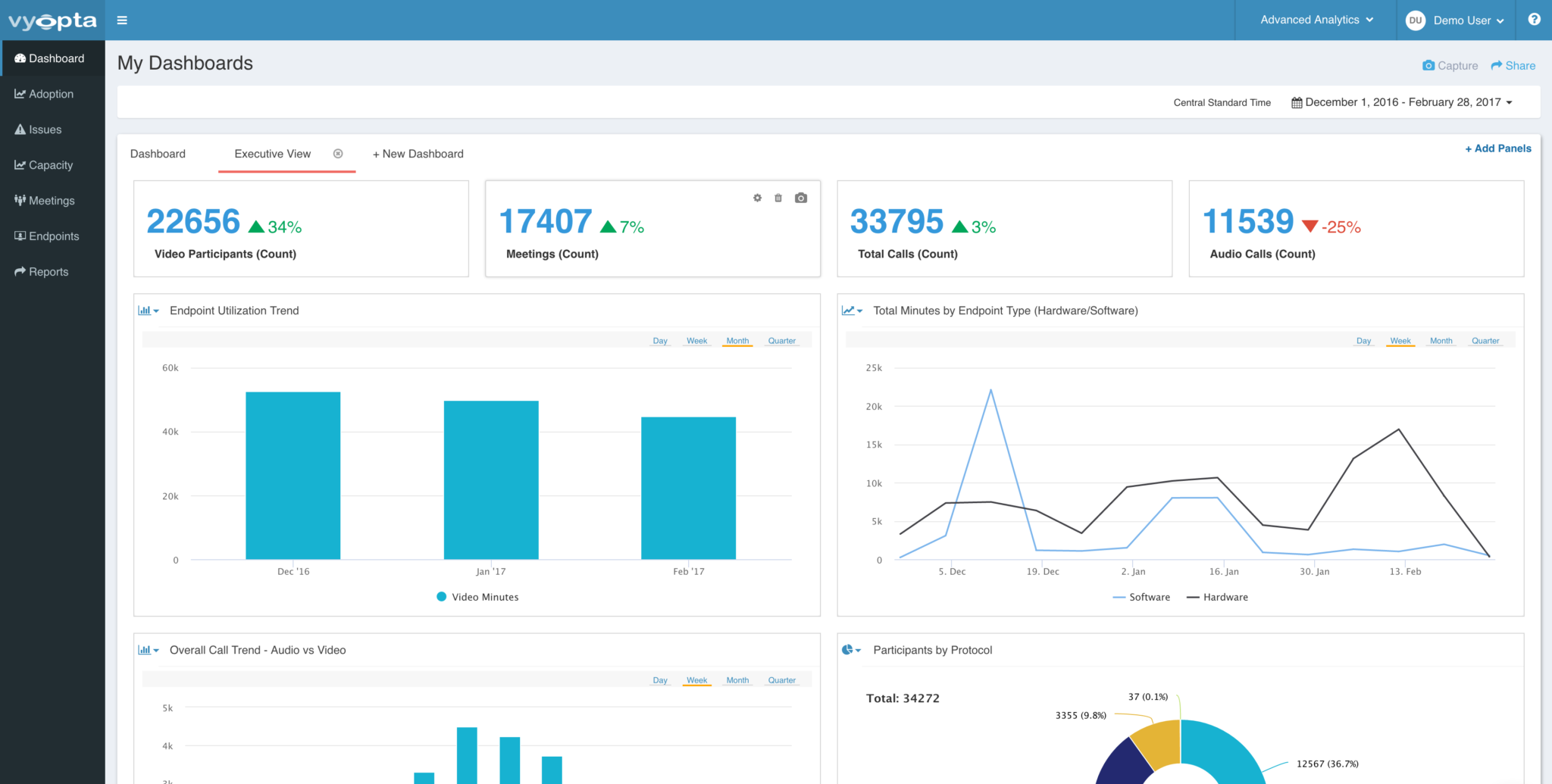This screenshot has width=1552, height=784.
Task: Click the 33795 Total Calls value
Action: (896, 221)
